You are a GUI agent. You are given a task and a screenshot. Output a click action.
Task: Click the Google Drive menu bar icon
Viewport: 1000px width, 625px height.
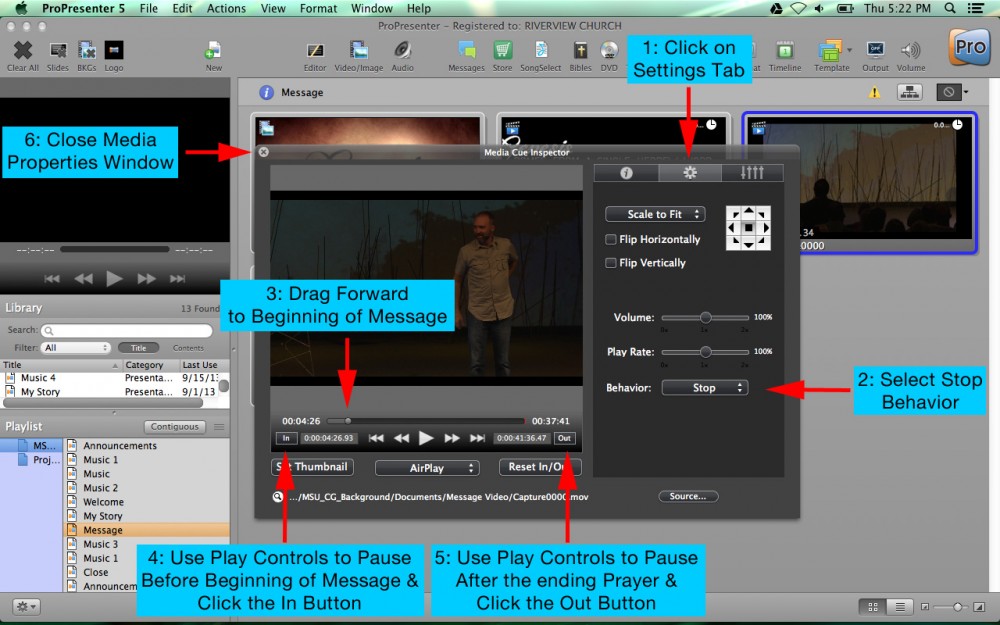coord(776,8)
